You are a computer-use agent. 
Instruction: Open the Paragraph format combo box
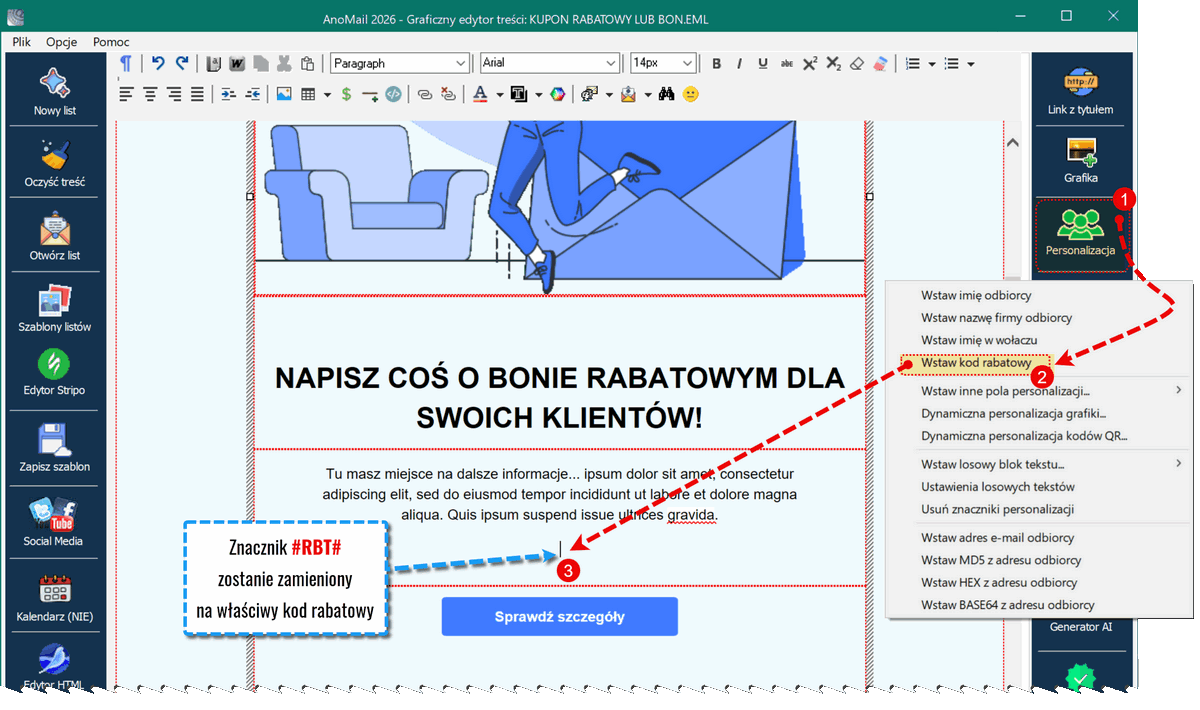(400, 63)
